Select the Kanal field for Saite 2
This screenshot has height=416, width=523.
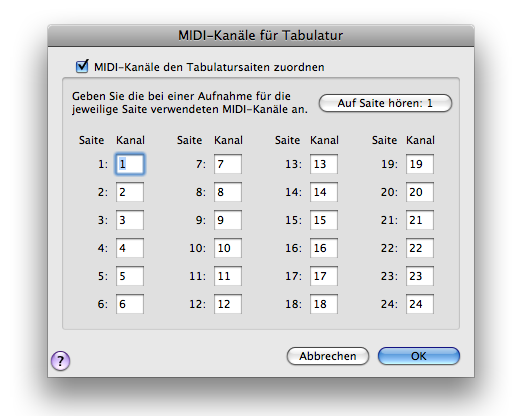[130, 192]
